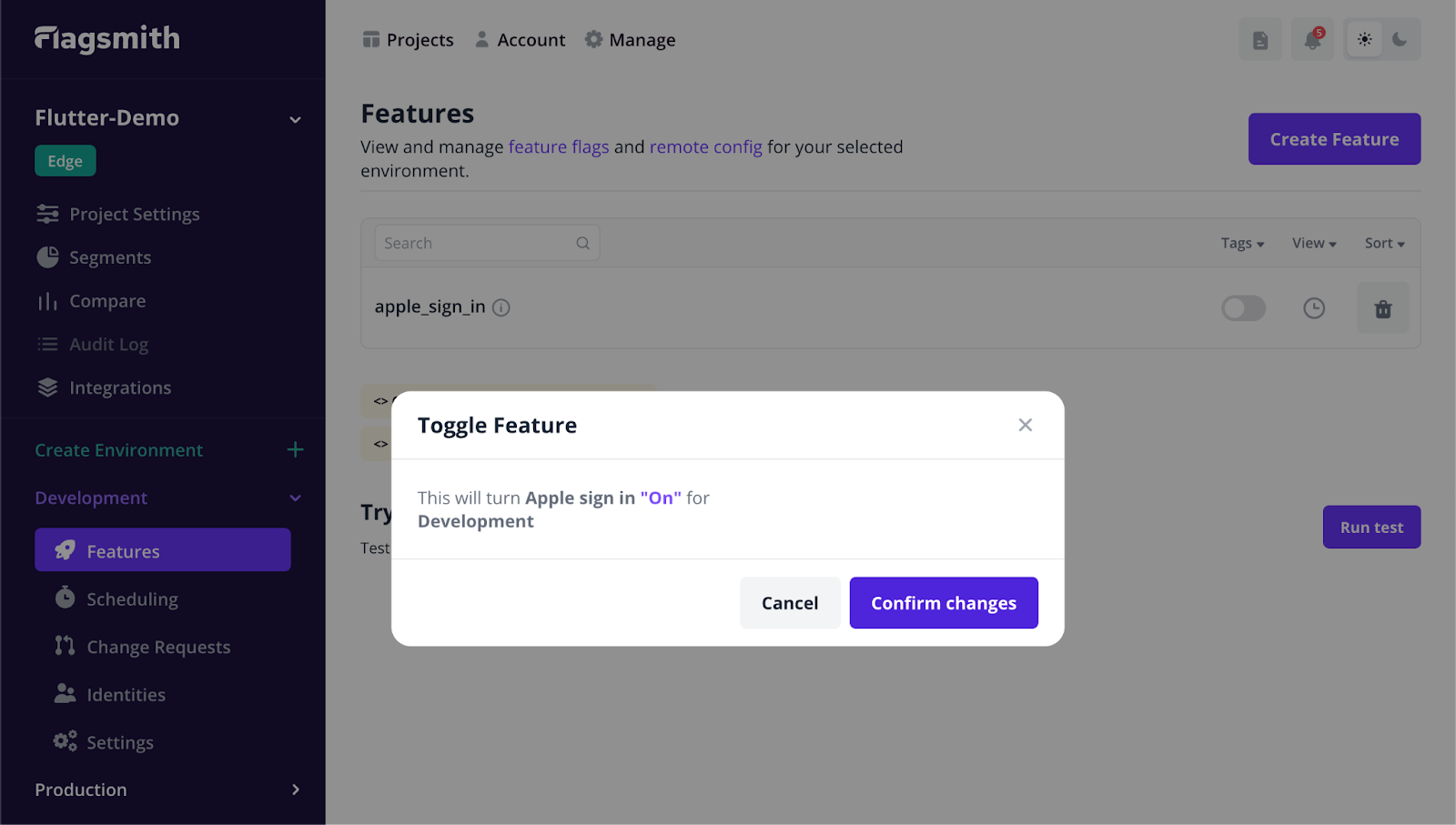Open the notifications bell

[1311, 39]
